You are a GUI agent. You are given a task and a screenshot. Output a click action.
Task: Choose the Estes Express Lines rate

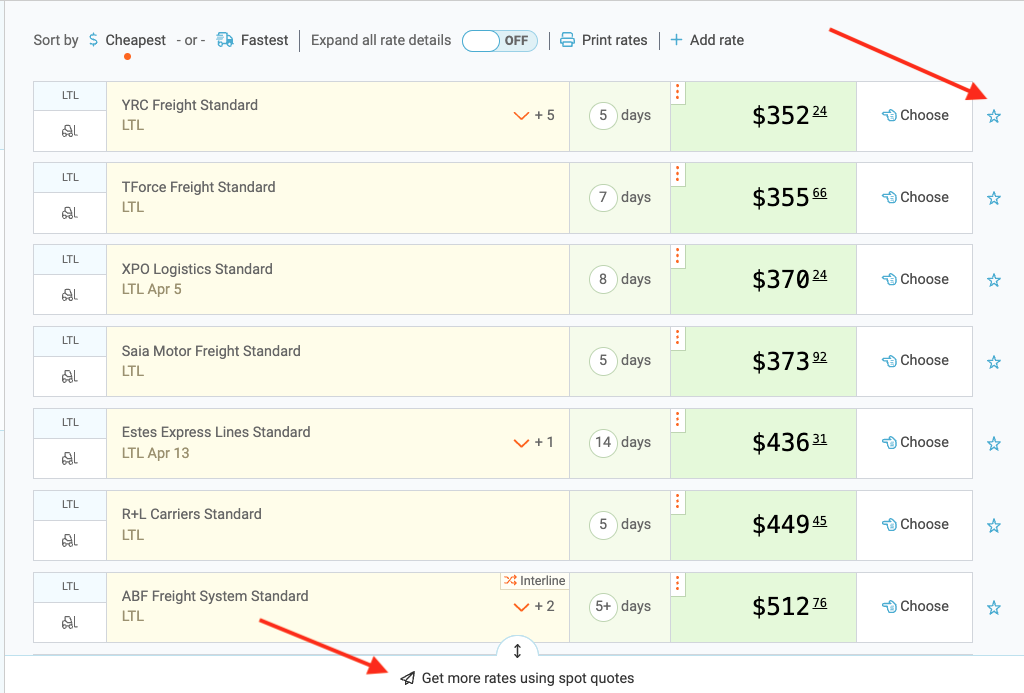point(914,442)
